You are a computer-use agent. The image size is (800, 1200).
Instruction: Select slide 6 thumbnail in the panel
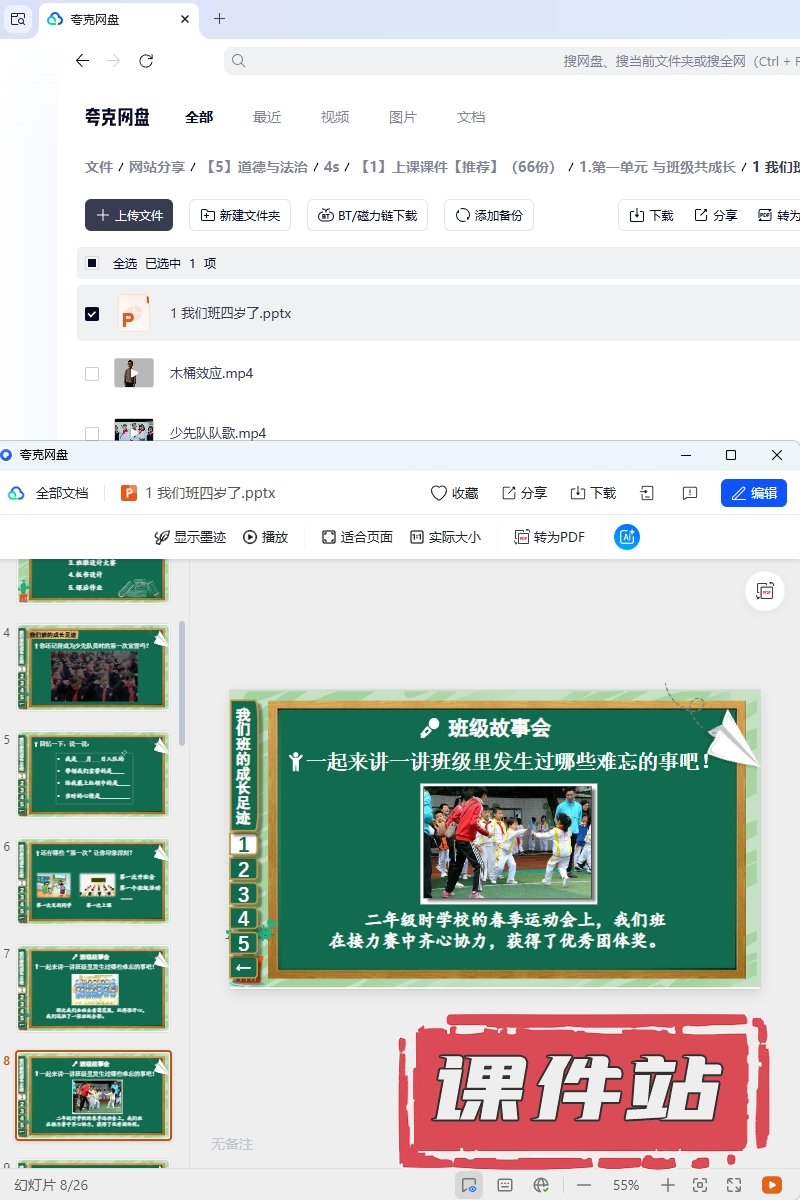[94, 881]
